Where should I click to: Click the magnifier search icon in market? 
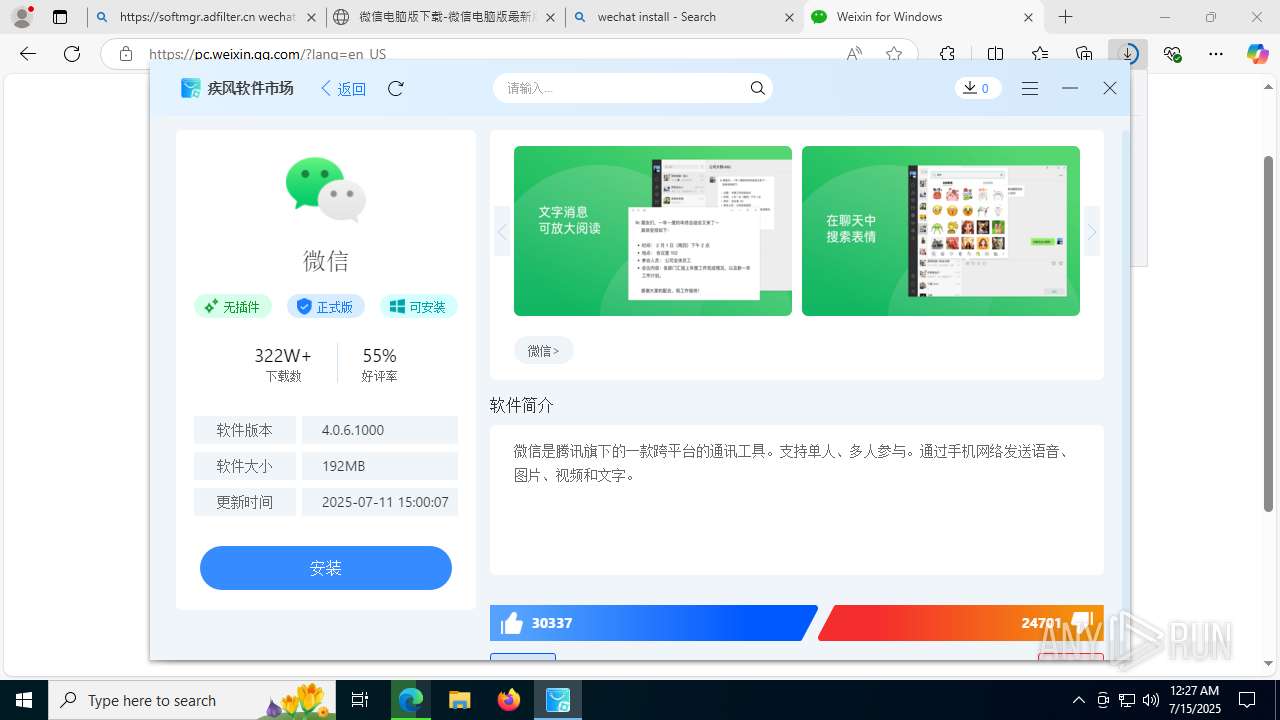[758, 88]
